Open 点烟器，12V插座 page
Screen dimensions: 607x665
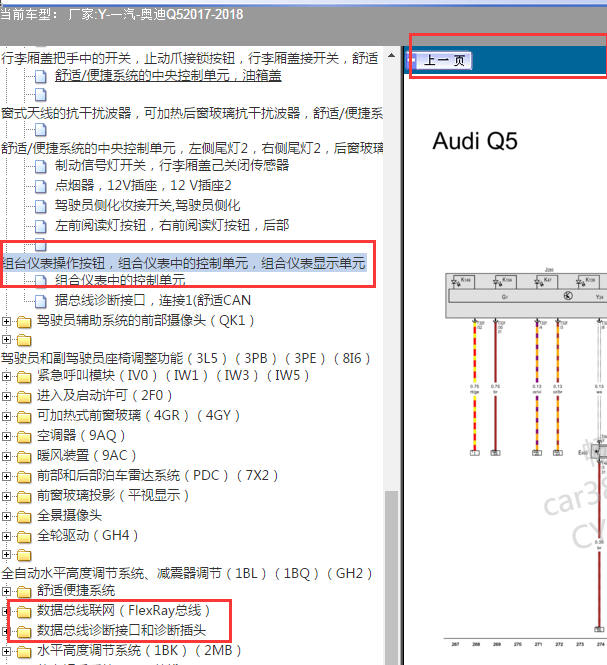pos(143,185)
